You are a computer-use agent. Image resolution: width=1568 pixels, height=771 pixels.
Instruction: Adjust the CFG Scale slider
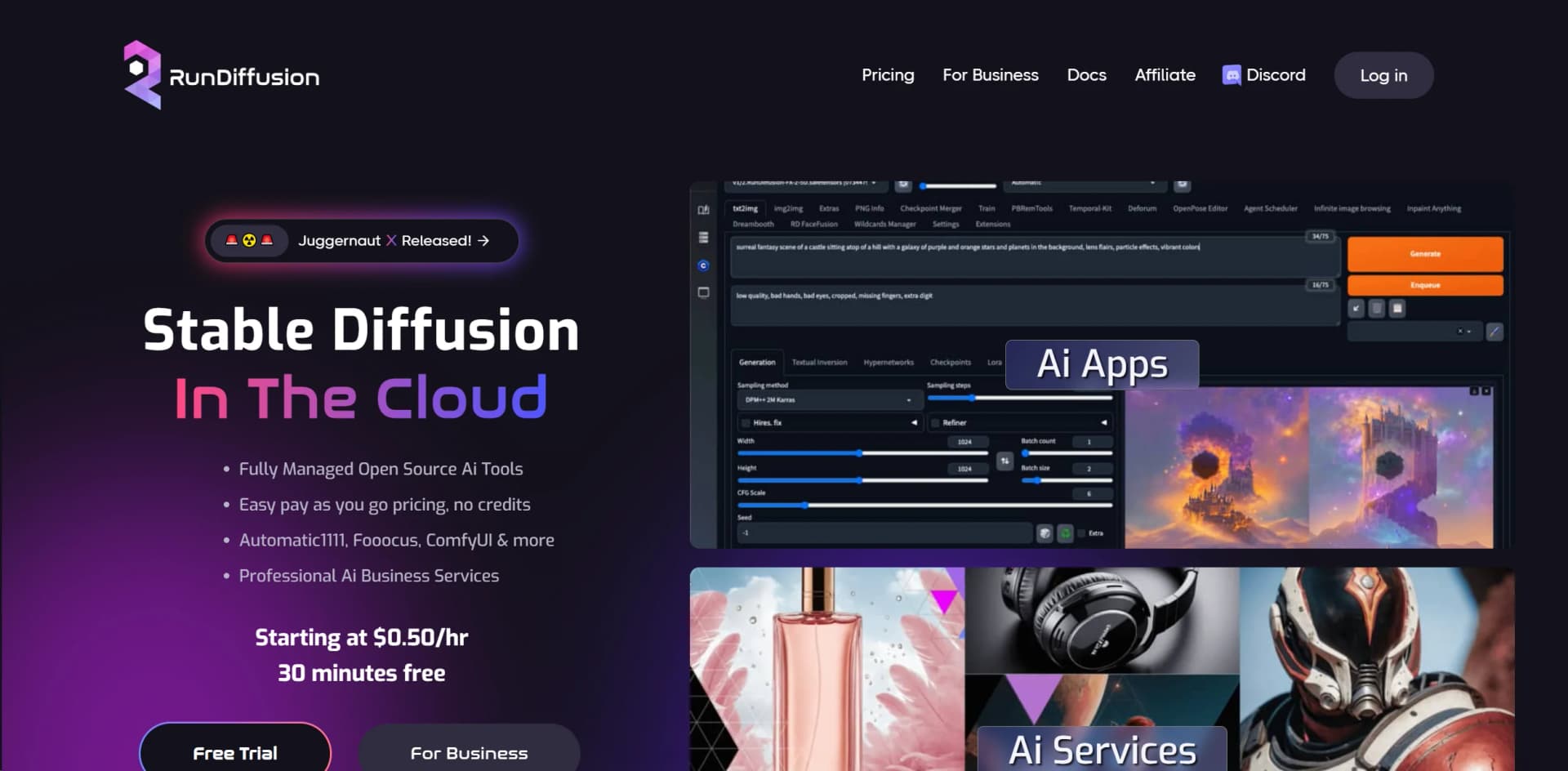tap(924, 506)
